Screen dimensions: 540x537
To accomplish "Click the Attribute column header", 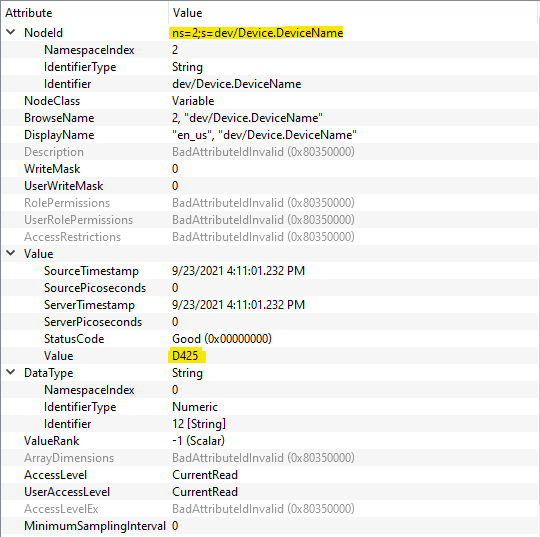I will coord(85,13).
